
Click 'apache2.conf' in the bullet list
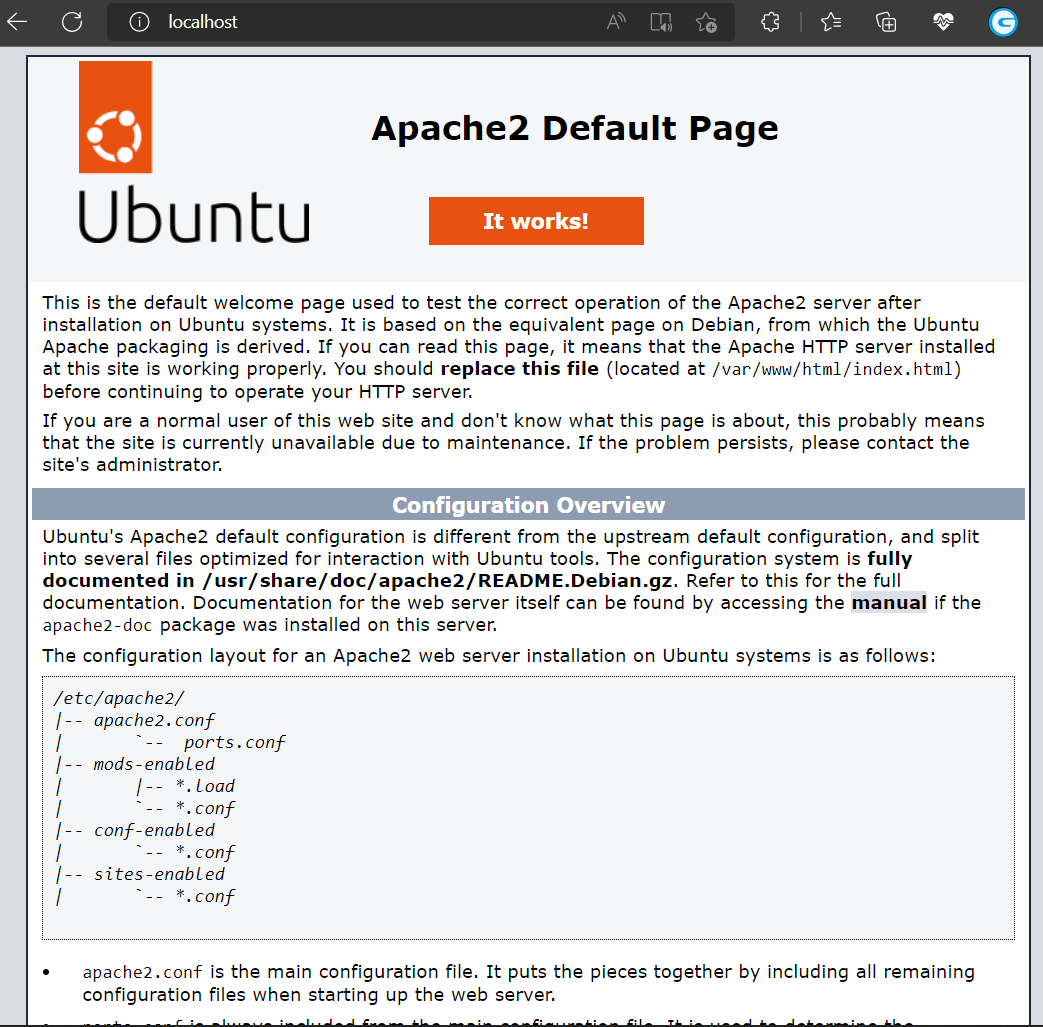coord(142,972)
